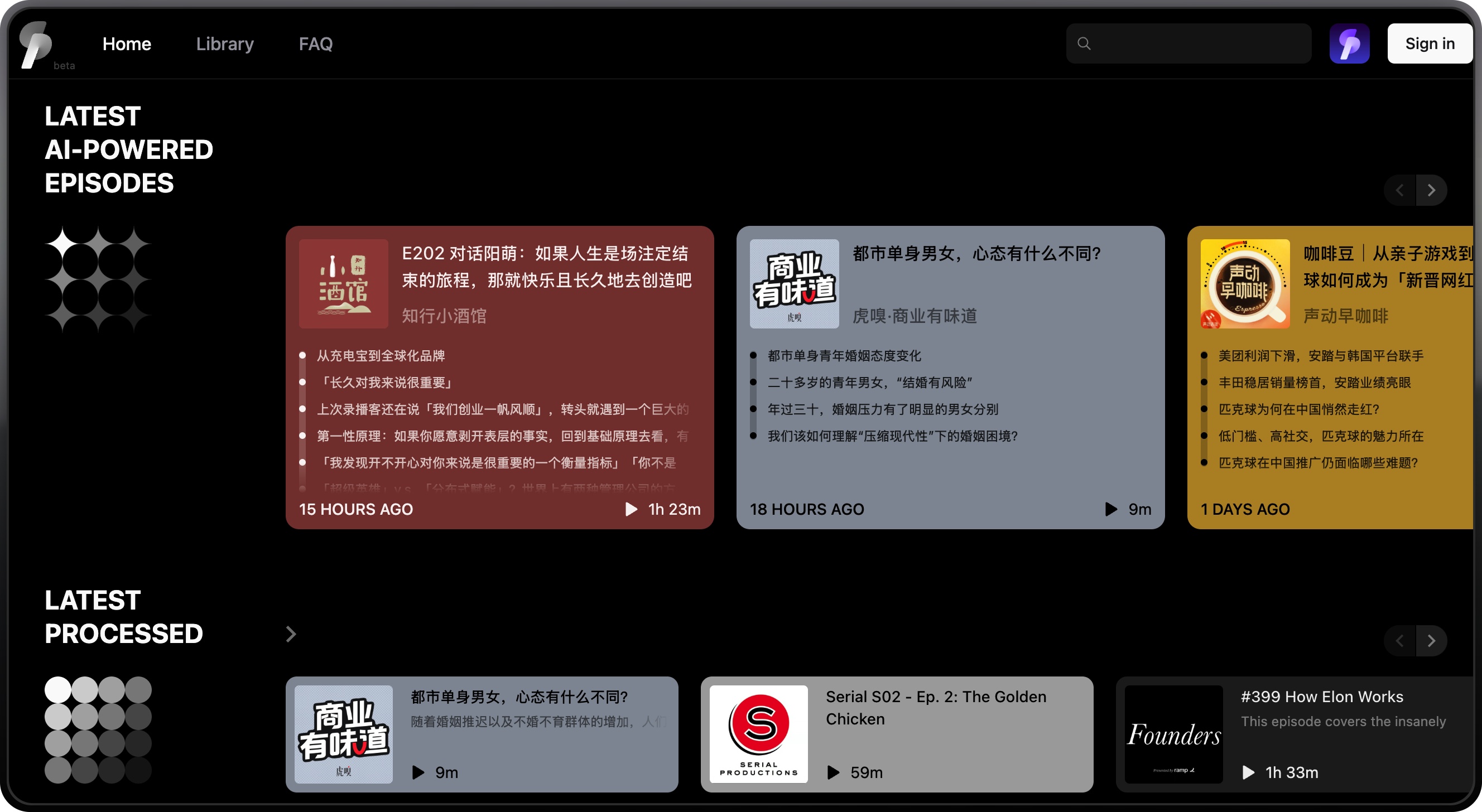Screen dimensions: 1482x812
Task: Click inside the search input field
Action: 1197,43
